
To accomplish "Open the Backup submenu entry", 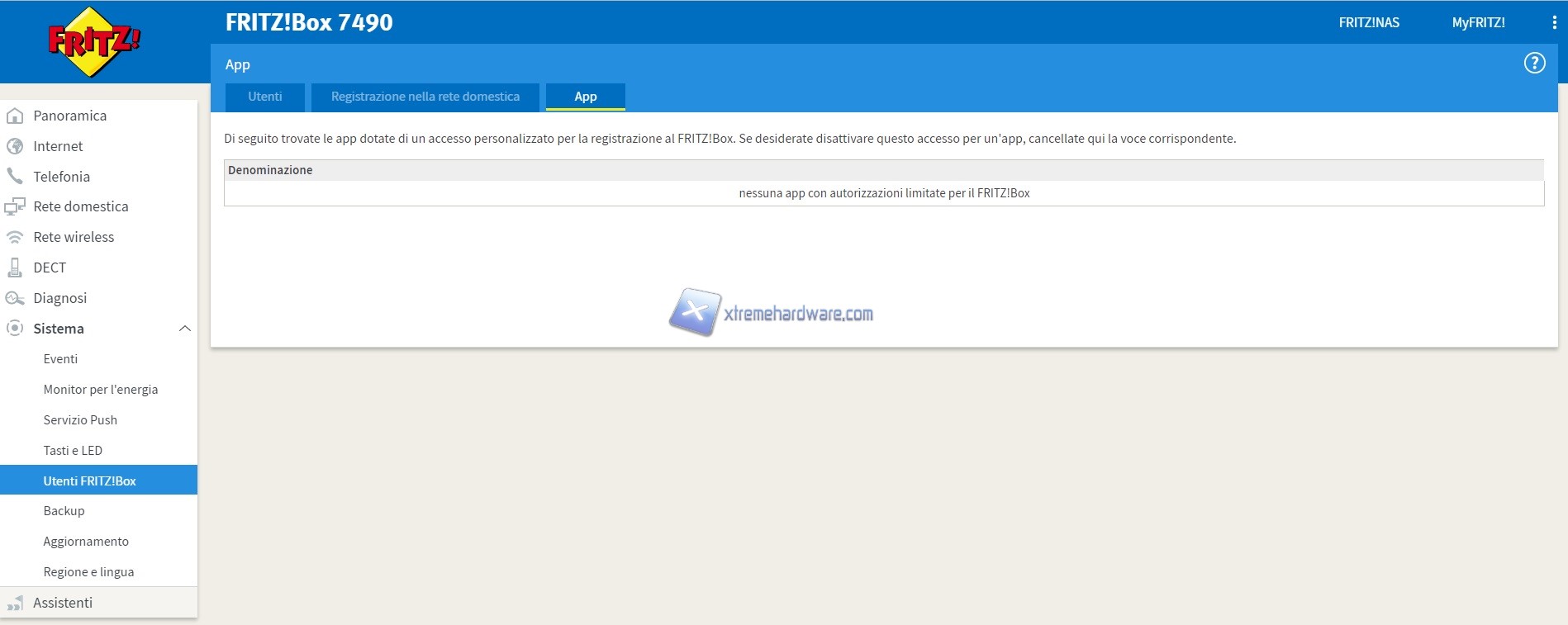I will pos(64,511).
